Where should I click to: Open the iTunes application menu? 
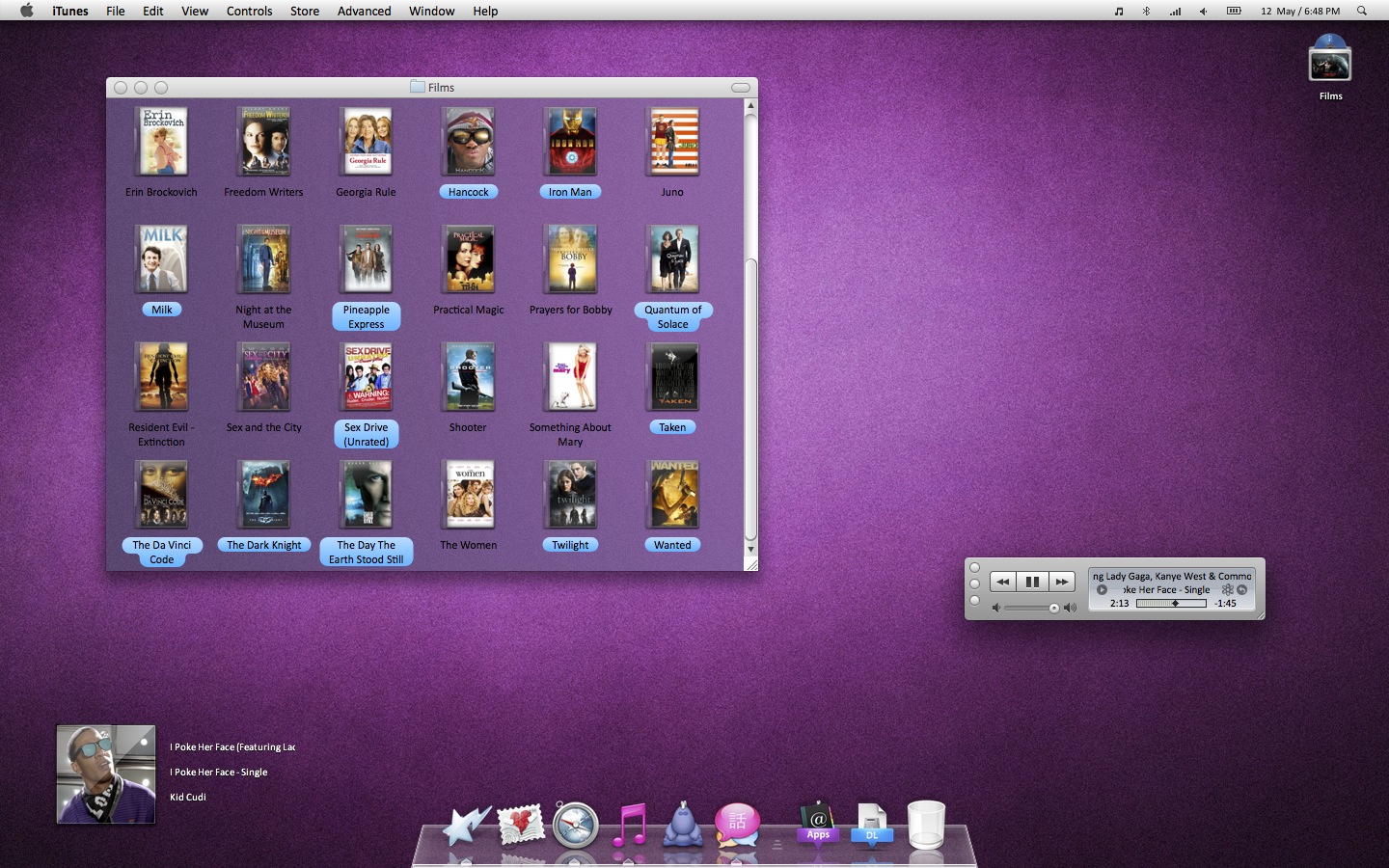[70, 11]
